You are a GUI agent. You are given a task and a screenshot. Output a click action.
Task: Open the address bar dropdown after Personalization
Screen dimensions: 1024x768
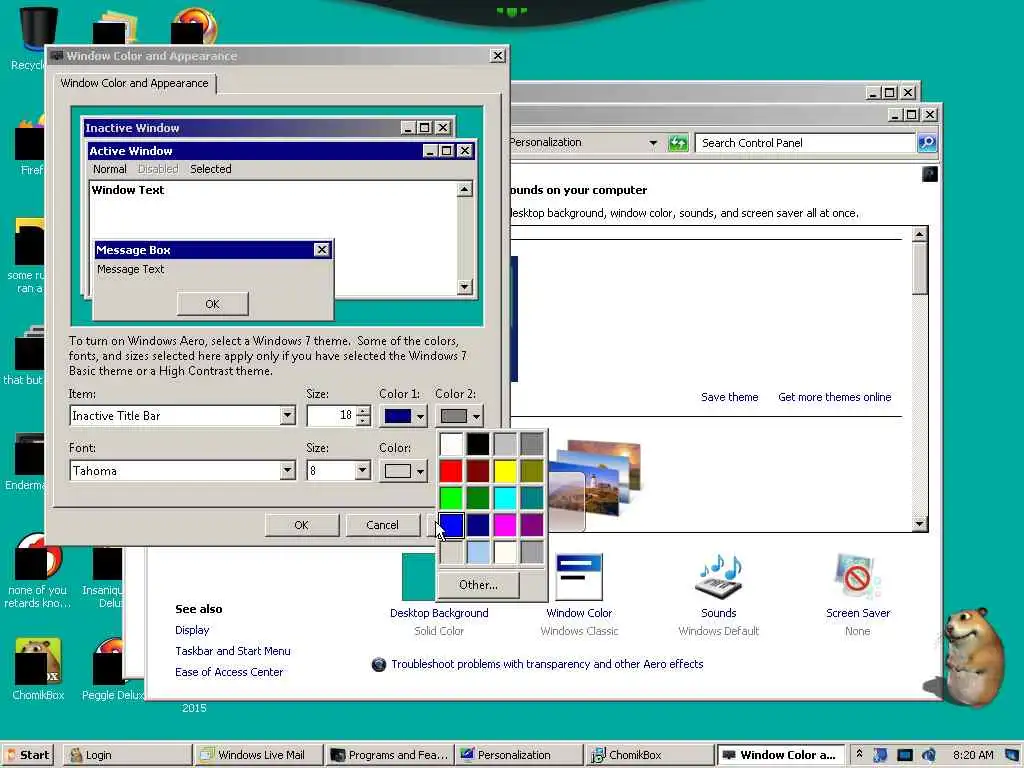point(652,143)
